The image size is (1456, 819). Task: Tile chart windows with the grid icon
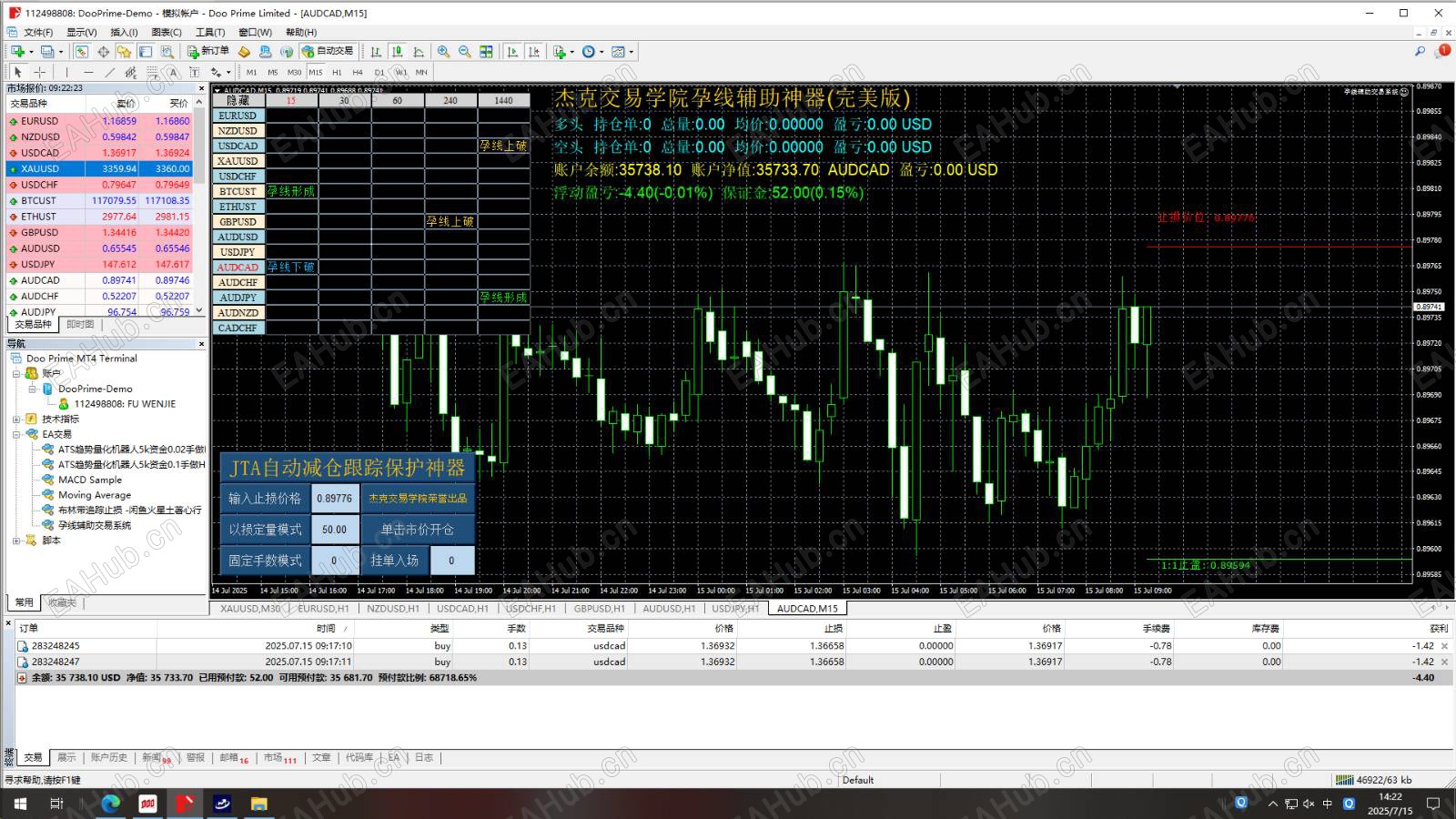click(486, 52)
